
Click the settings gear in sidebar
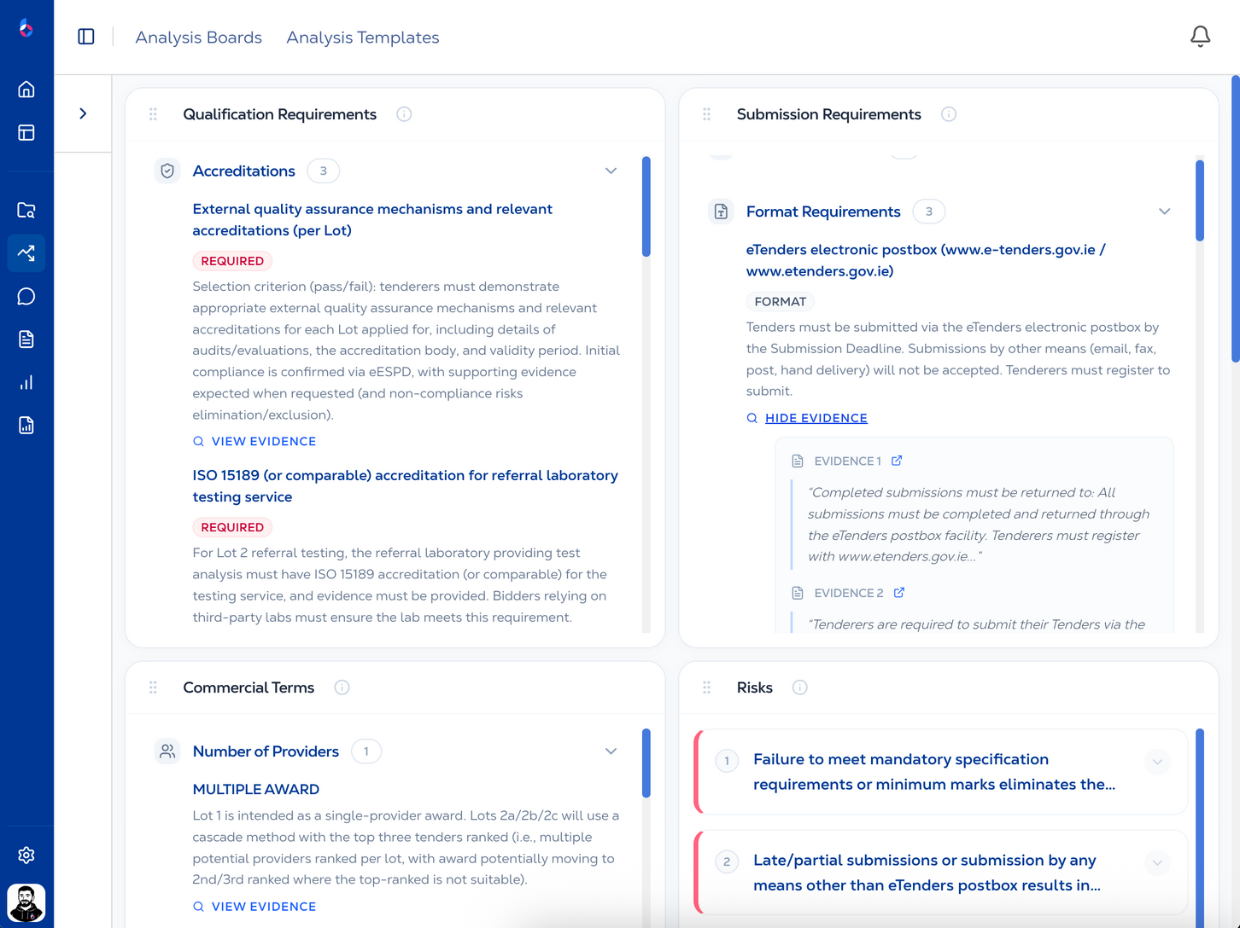(x=27, y=856)
